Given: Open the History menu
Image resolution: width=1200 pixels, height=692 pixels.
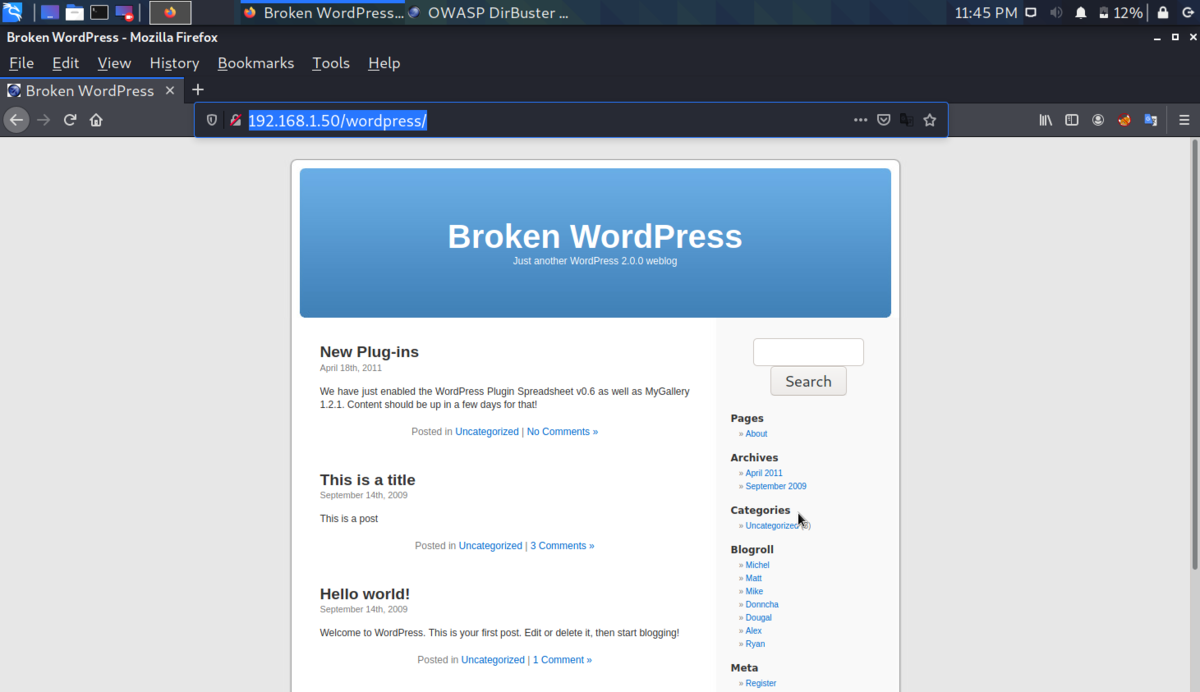Looking at the screenshot, I should 174,63.
